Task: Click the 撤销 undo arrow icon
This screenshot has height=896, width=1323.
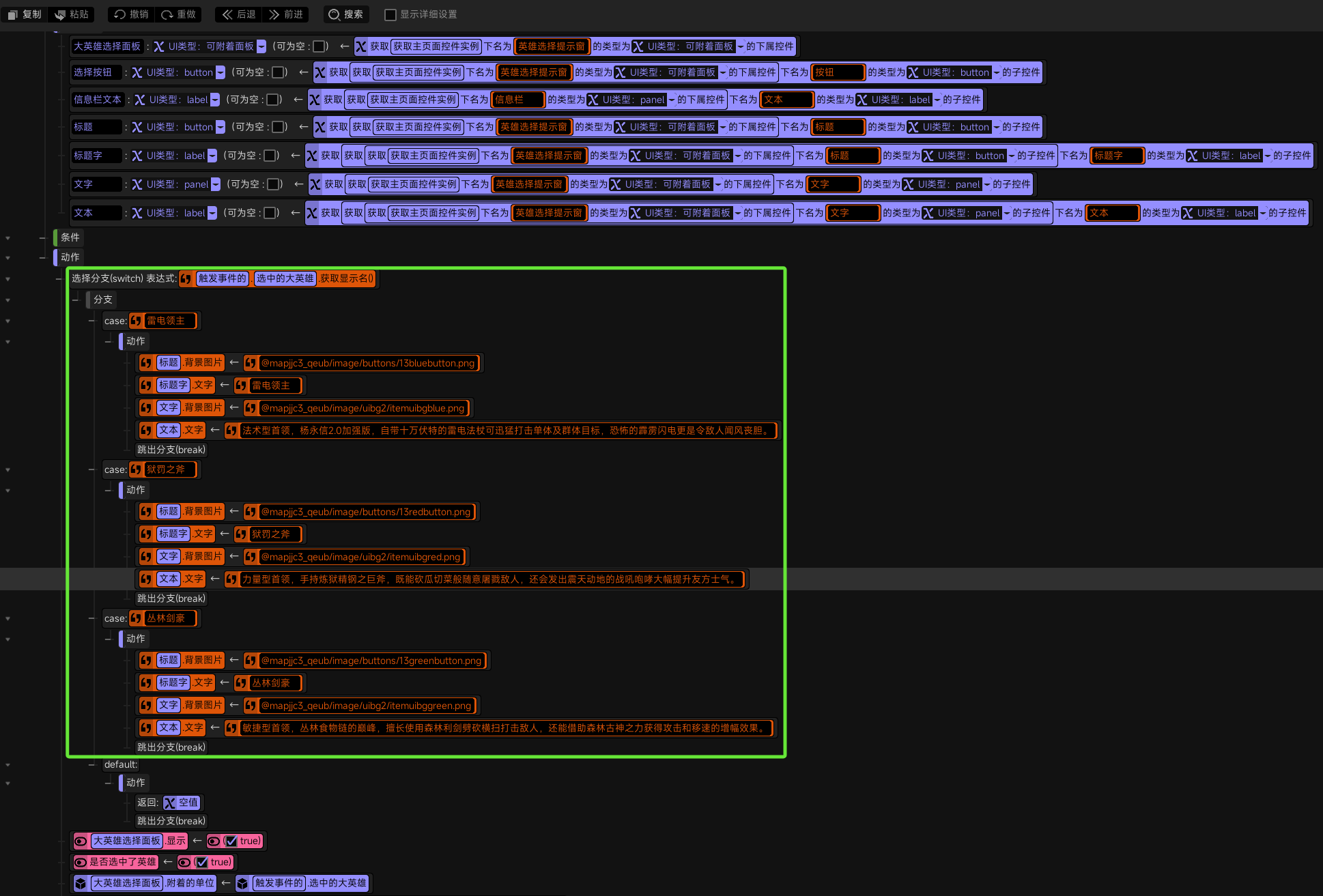Action: pos(120,14)
